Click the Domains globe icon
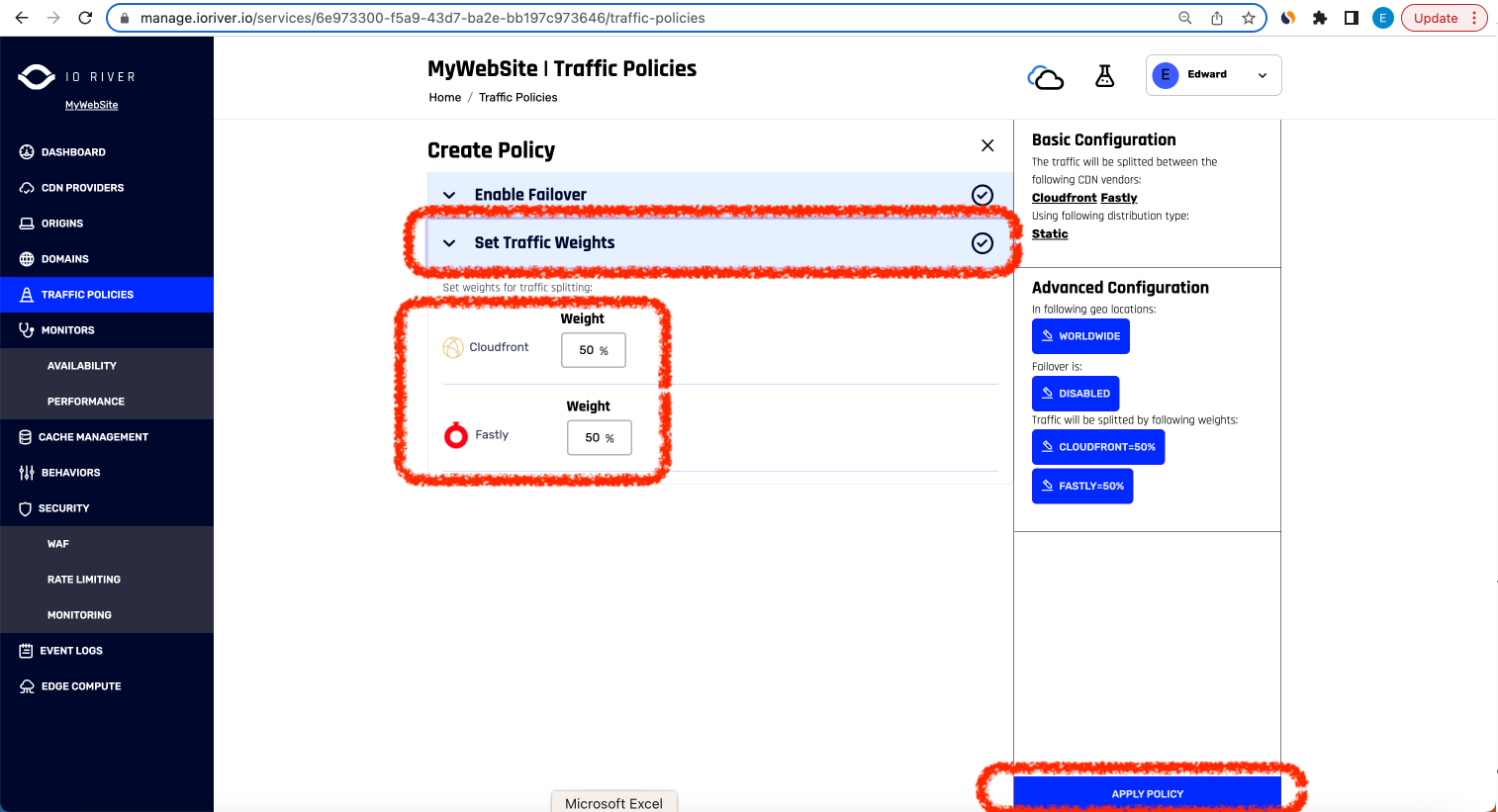 (x=27, y=259)
